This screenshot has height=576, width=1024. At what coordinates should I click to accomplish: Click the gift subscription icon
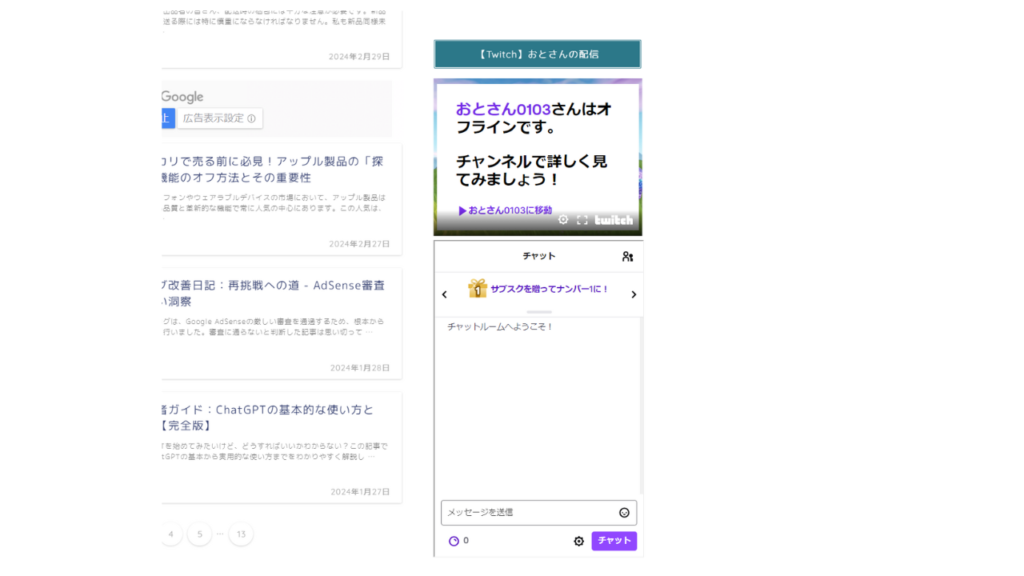tap(477, 288)
